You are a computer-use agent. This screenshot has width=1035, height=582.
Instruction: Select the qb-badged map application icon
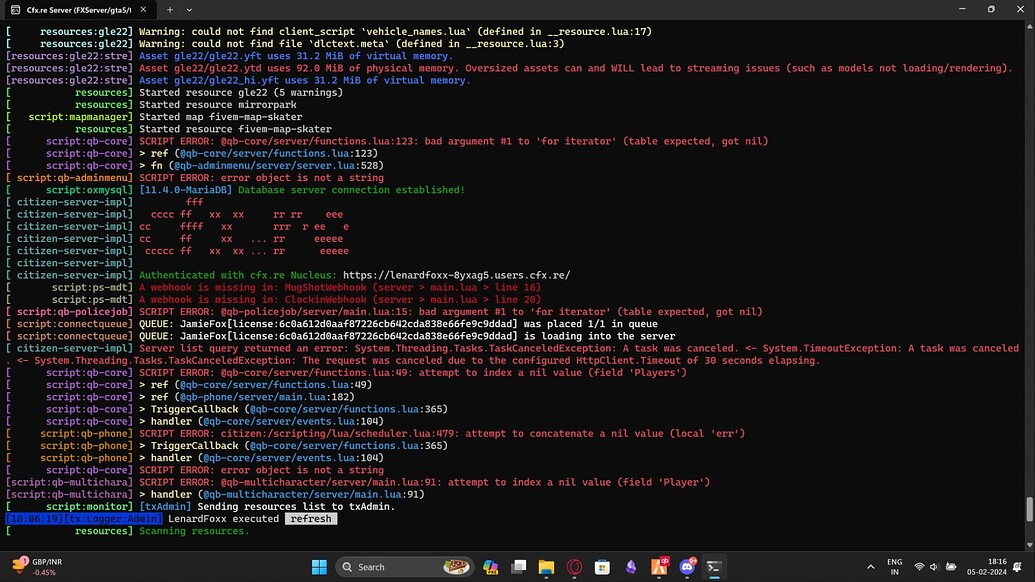[x=659, y=567]
